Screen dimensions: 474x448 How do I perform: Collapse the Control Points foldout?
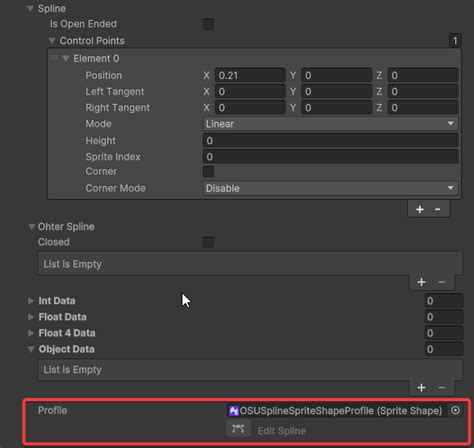pyautogui.click(x=52, y=41)
